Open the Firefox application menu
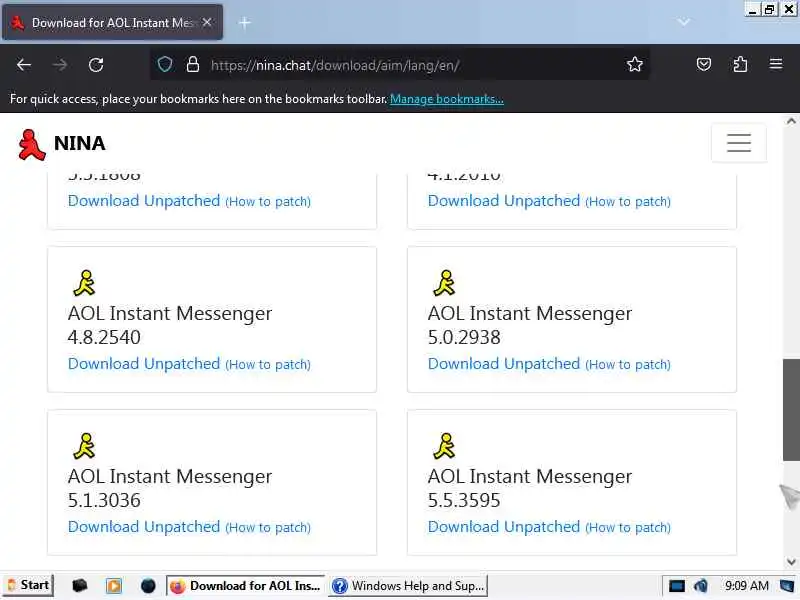This screenshot has width=800, height=600. tap(776, 64)
